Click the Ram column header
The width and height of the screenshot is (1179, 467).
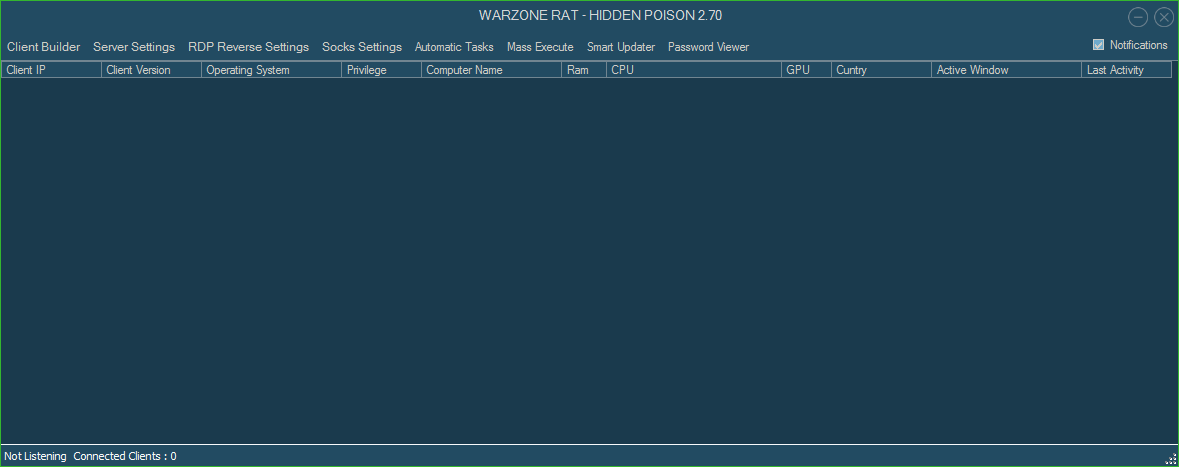583,70
